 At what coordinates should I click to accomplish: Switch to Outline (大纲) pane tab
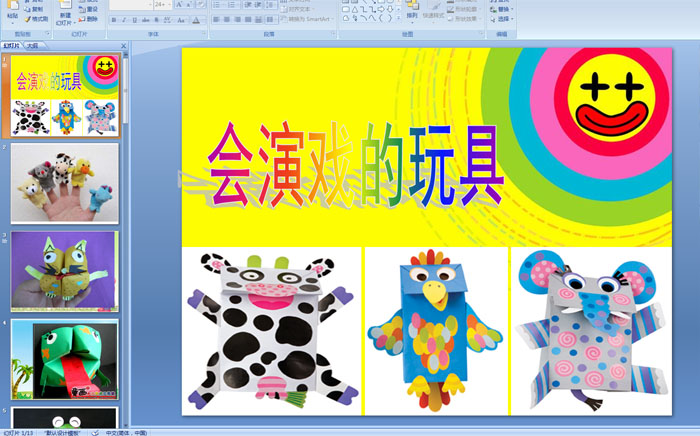[x=32, y=46]
